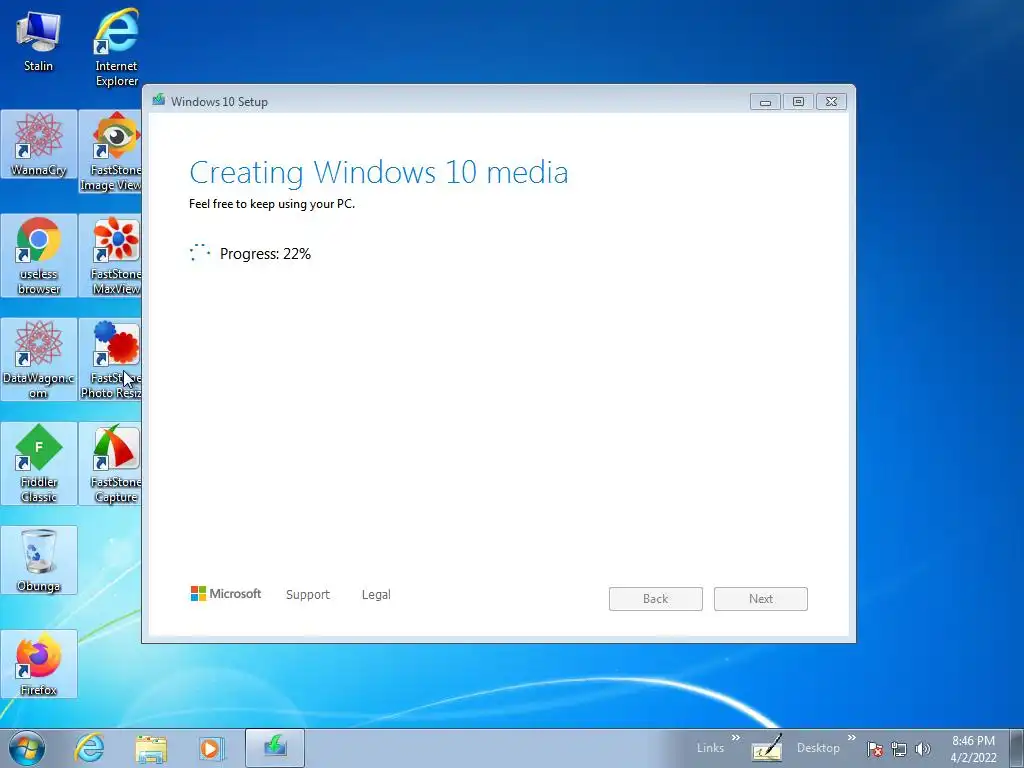Image resolution: width=1024 pixels, height=768 pixels.
Task: Select the Fiddler Classic desktop shortcut
Action: pos(39,463)
